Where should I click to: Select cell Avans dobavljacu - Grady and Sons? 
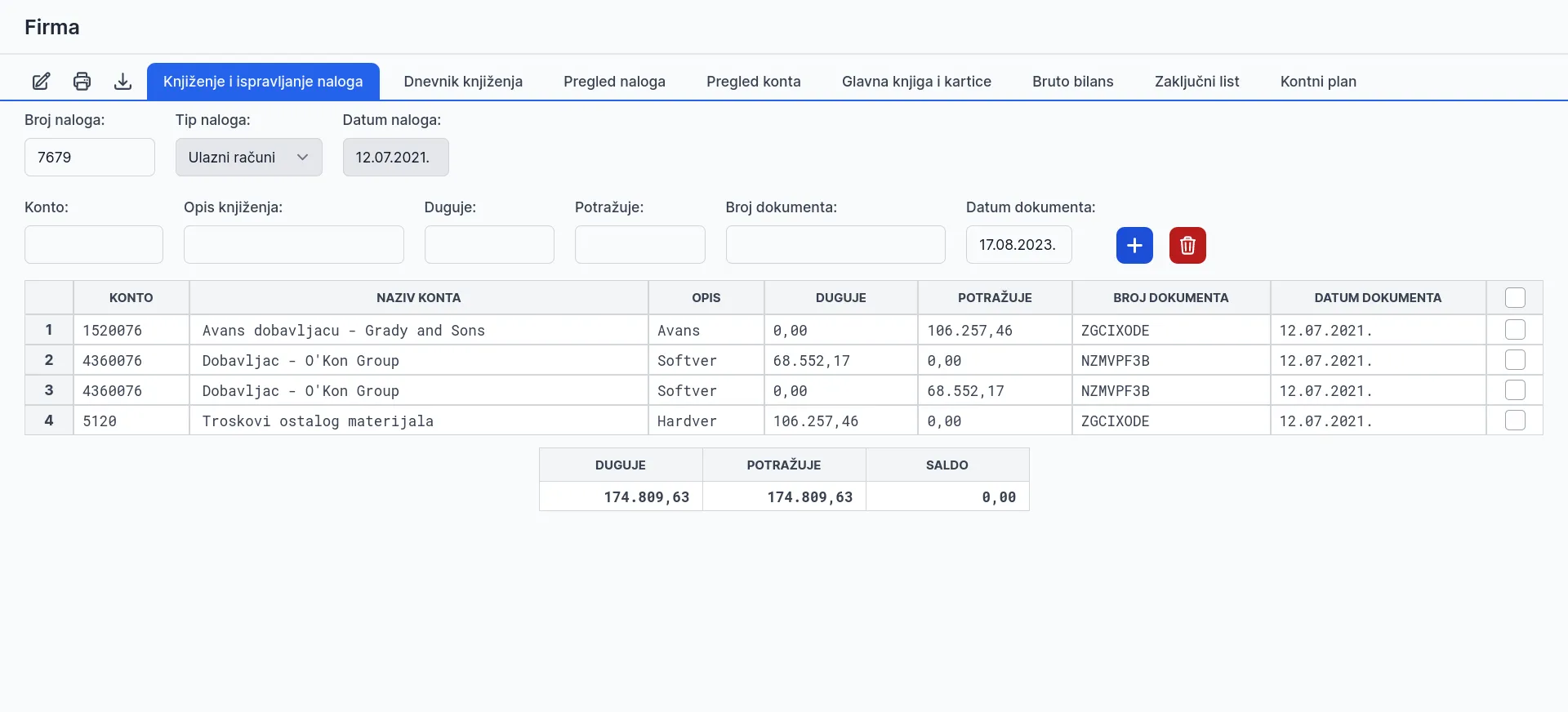pyautogui.click(x=419, y=330)
